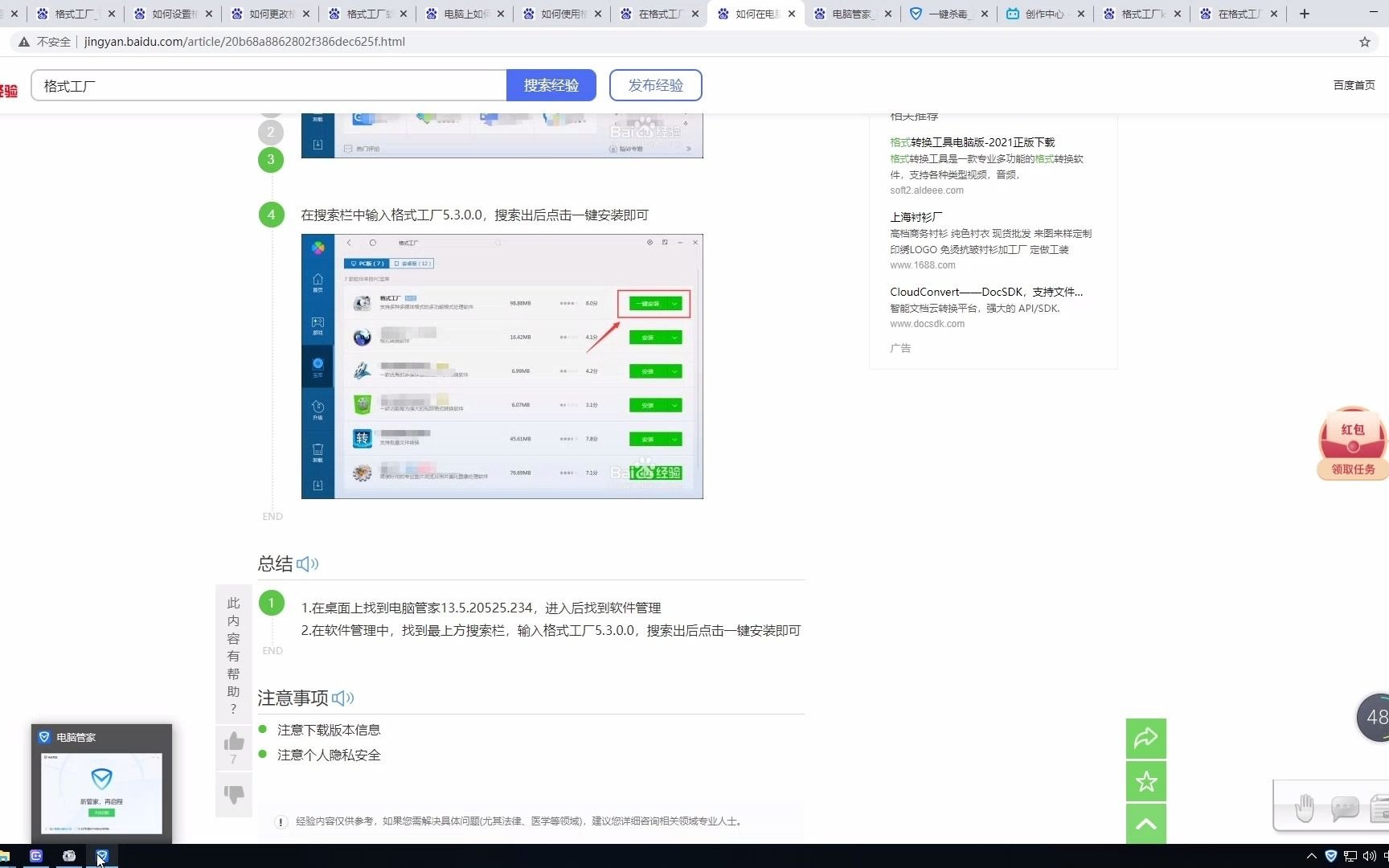1389x868 pixels.
Task: Open the www.docsdk.com link
Action: [927, 324]
